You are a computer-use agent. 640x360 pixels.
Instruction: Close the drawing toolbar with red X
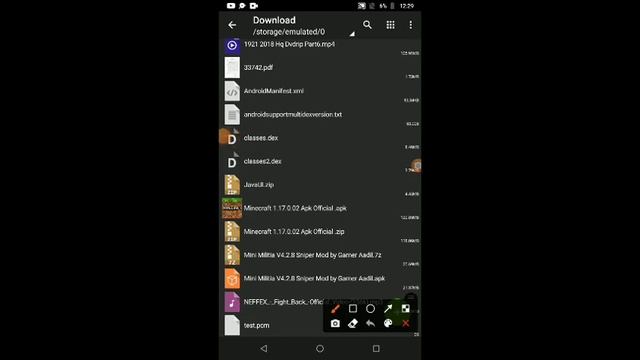pos(405,323)
